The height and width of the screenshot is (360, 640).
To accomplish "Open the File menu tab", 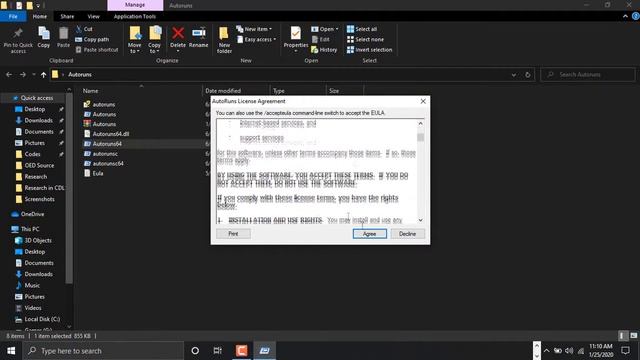I will (x=13, y=16).
